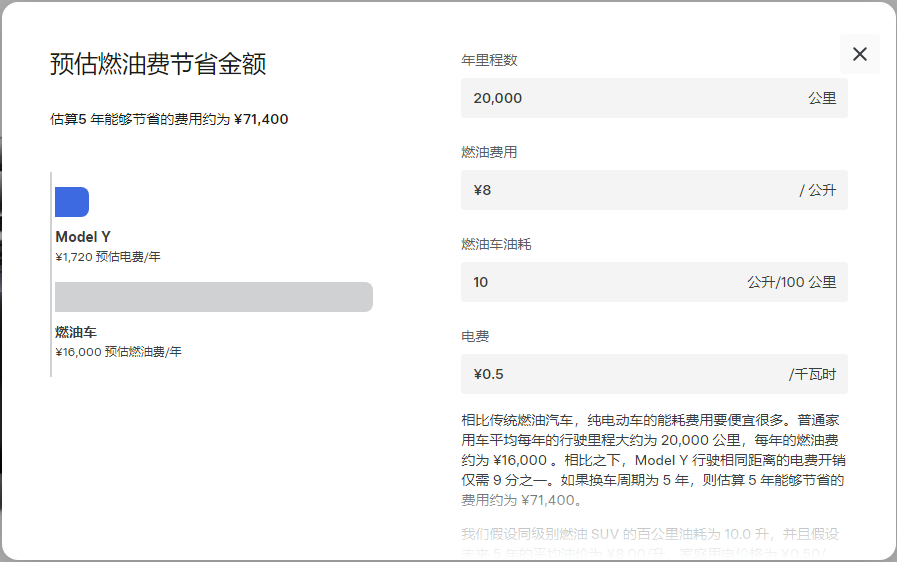Click the 预估燃油费节省金额 heading
Viewport: 897px width, 562px height.
158,64
